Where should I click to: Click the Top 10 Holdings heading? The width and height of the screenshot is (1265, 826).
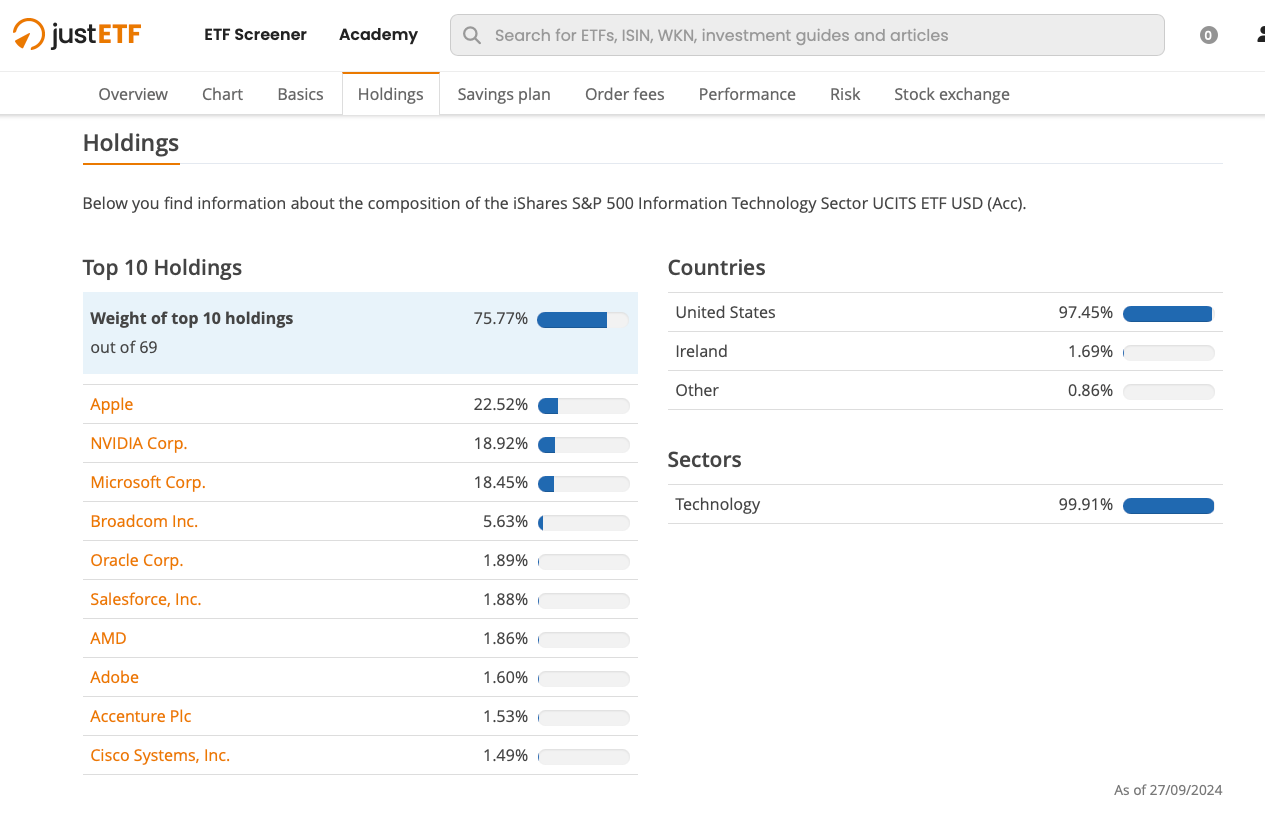tap(162, 267)
